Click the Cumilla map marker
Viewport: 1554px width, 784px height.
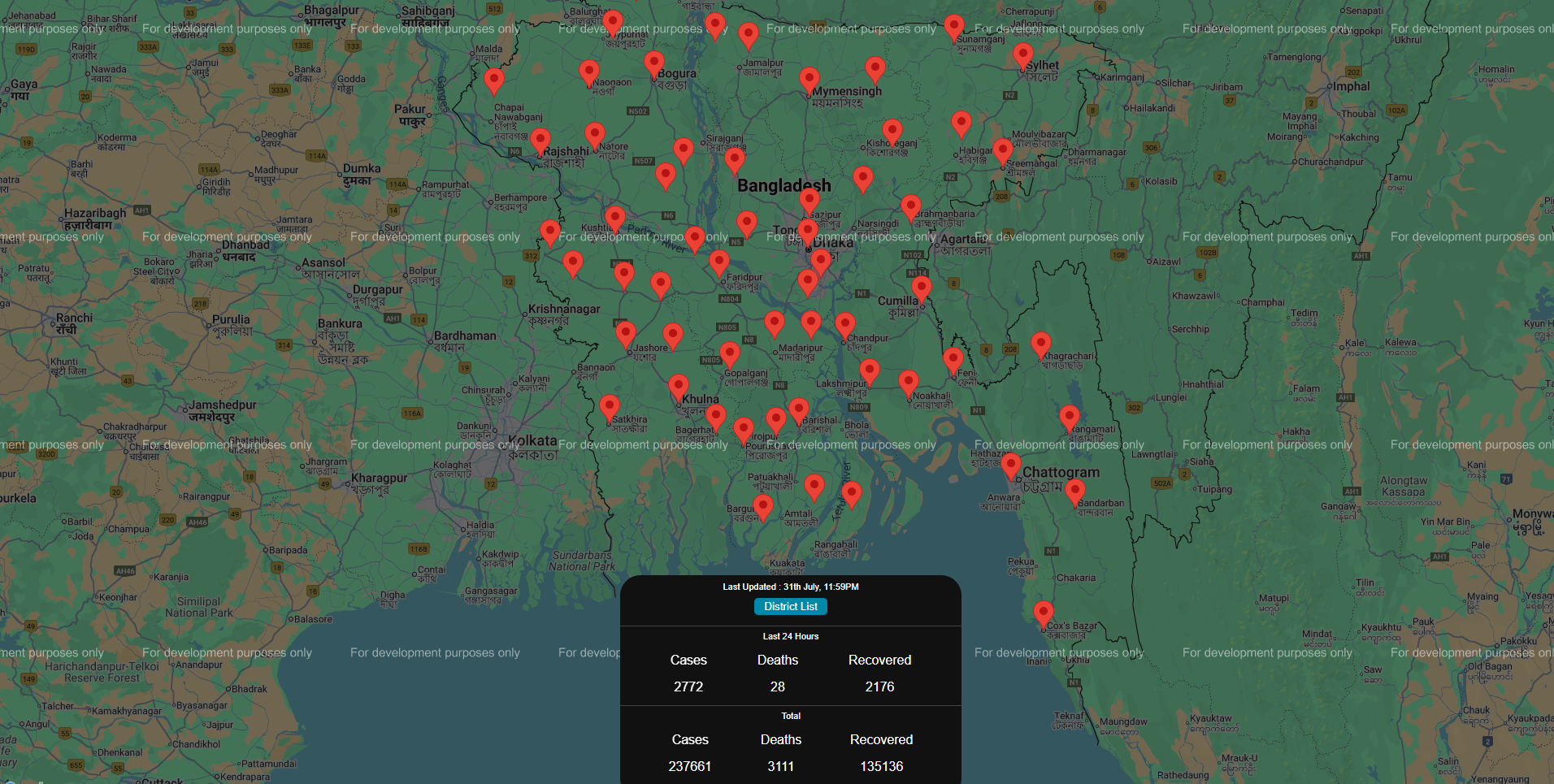tap(921, 287)
